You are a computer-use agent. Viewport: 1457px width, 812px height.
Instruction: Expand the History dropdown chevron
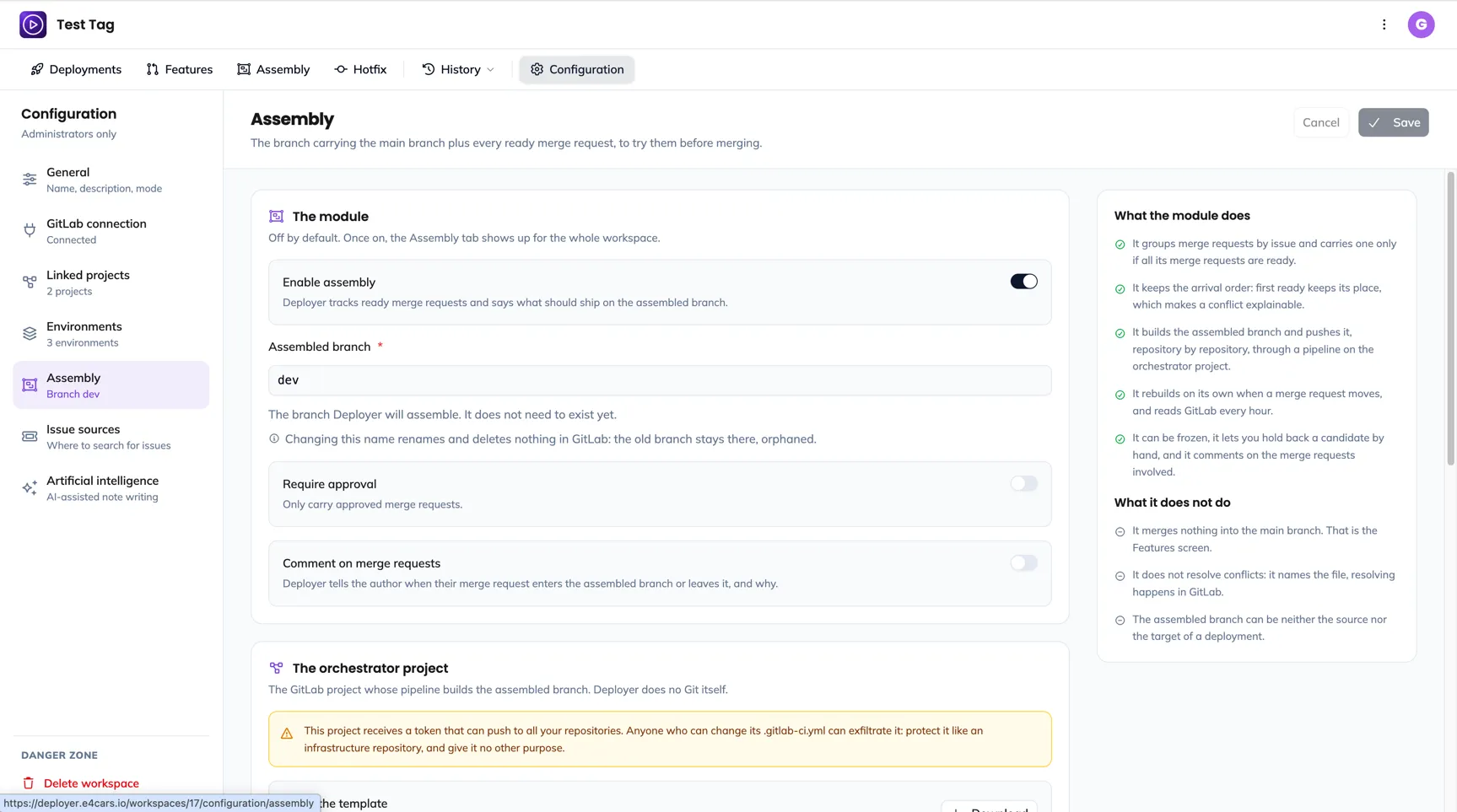(490, 70)
